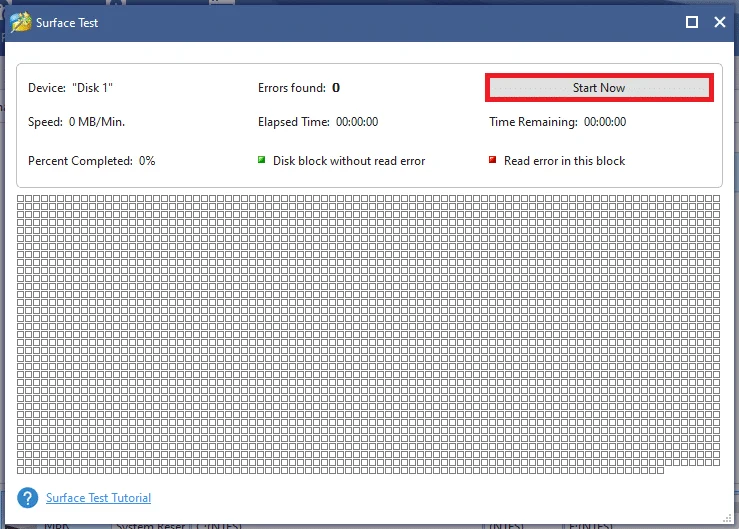Click the Start Now button
Viewport: 739px width, 529px height.
tap(599, 88)
